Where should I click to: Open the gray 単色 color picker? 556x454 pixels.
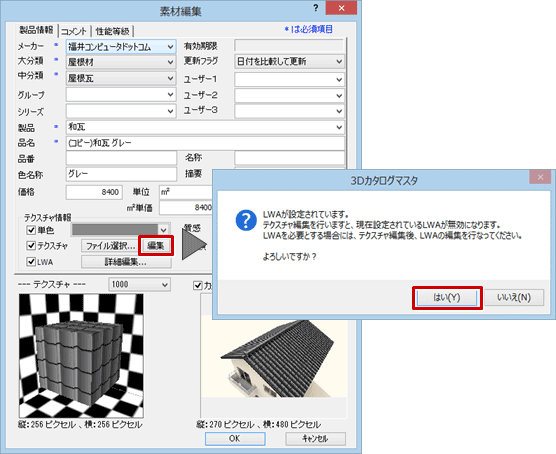(x=121, y=229)
